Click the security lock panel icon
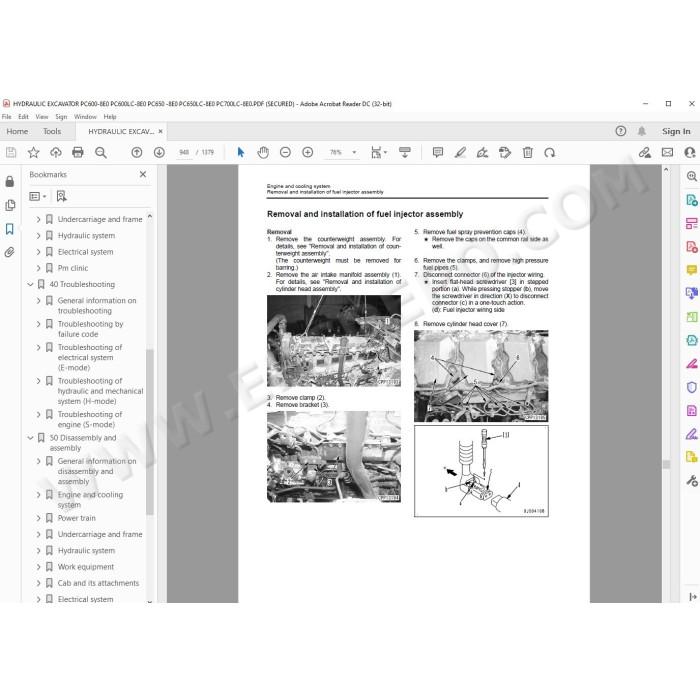This screenshot has width=700, height=700. click(x=9, y=181)
